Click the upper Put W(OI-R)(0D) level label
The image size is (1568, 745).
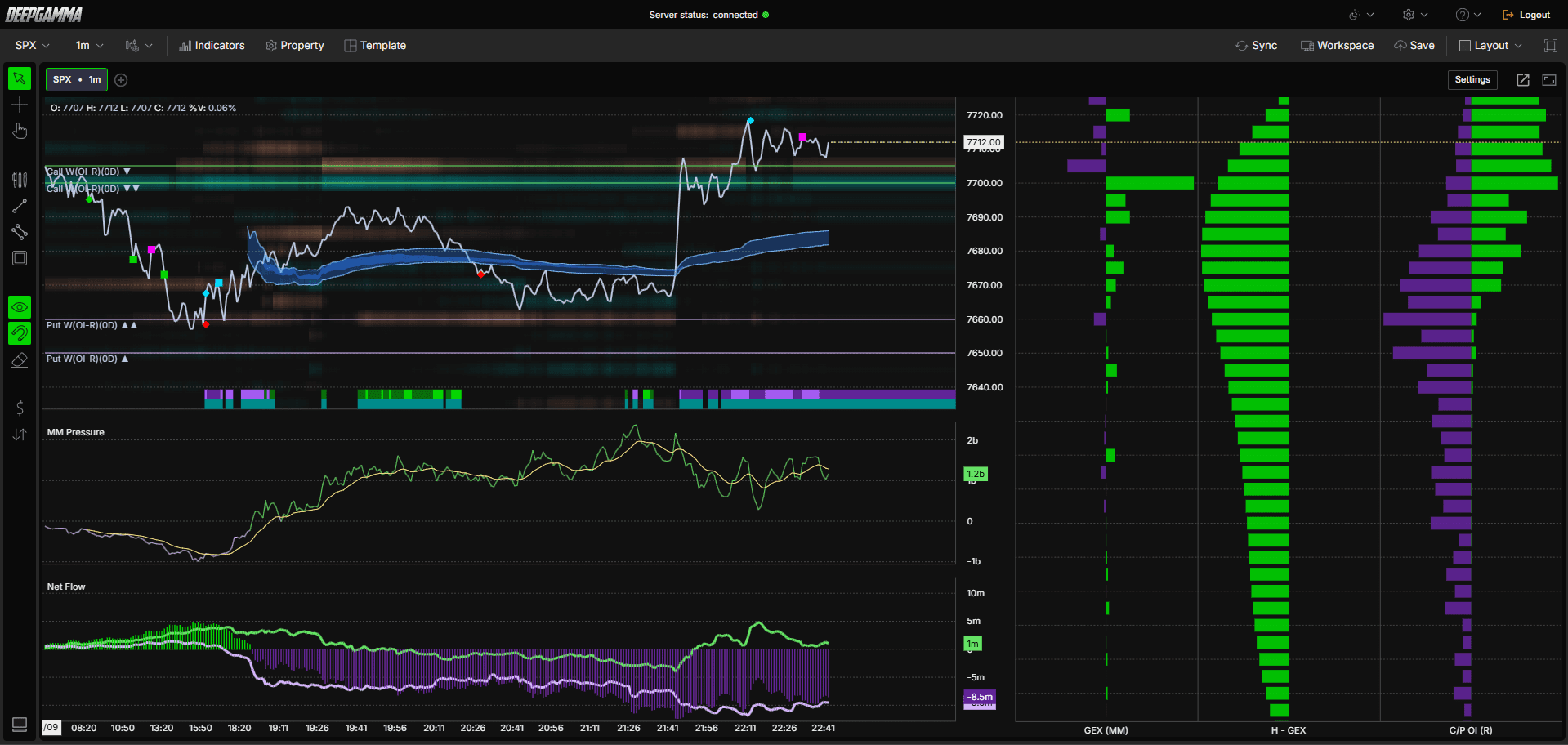(x=92, y=325)
